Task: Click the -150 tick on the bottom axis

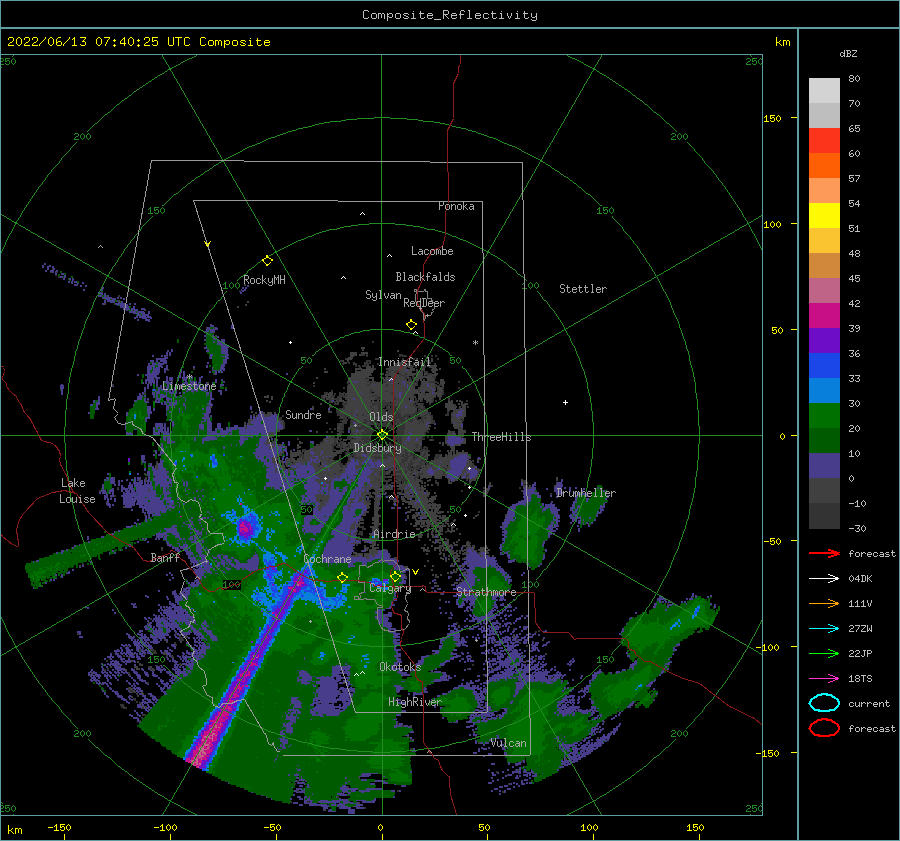Action: click(59, 827)
